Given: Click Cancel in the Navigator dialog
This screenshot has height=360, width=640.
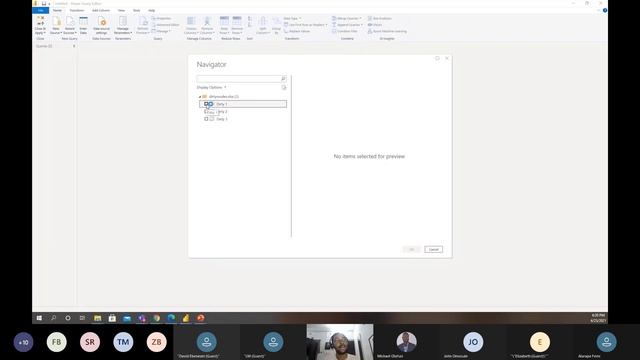Looking at the screenshot, I should (433, 249).
